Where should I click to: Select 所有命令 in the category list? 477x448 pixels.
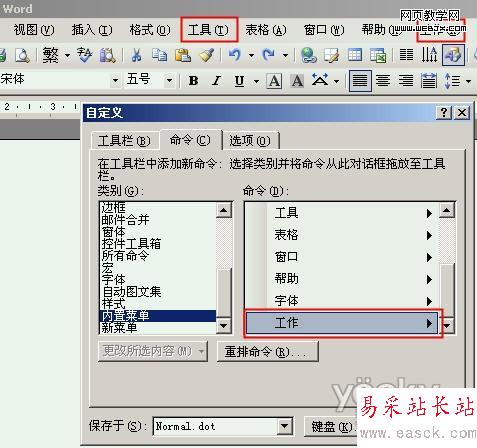(x=158, y=256)
